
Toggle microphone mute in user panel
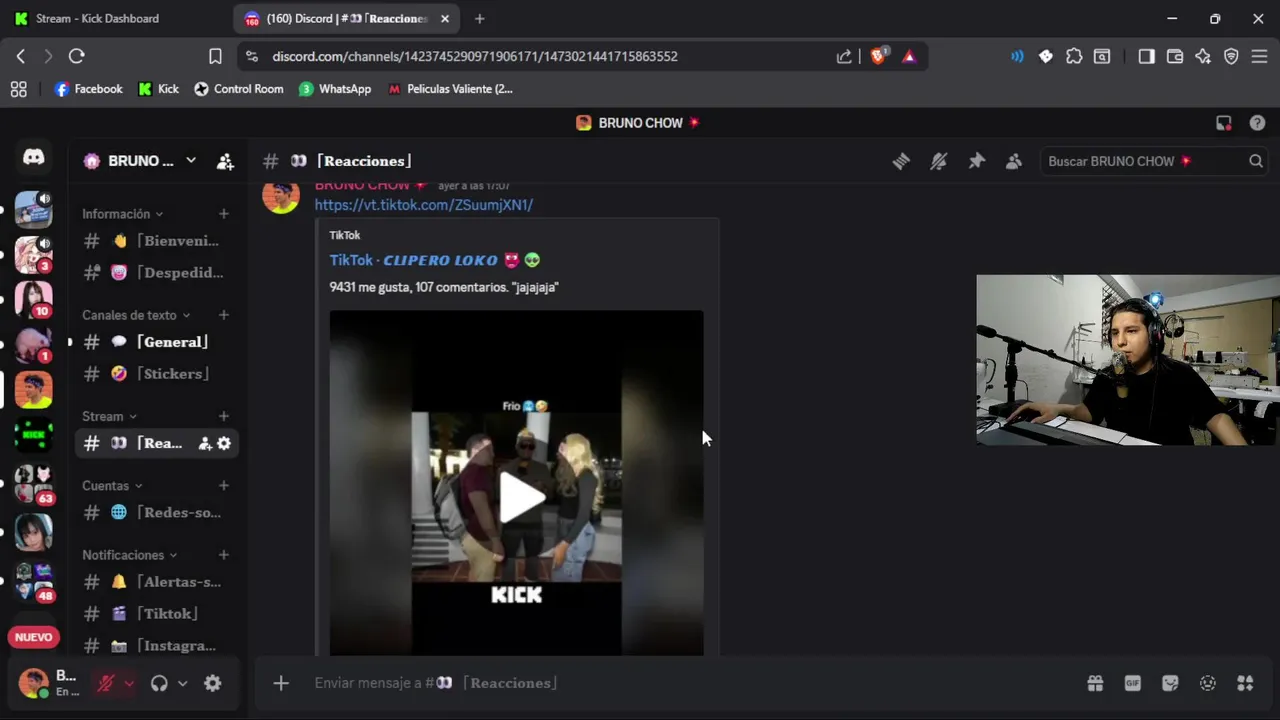click(x=105, y=684)
